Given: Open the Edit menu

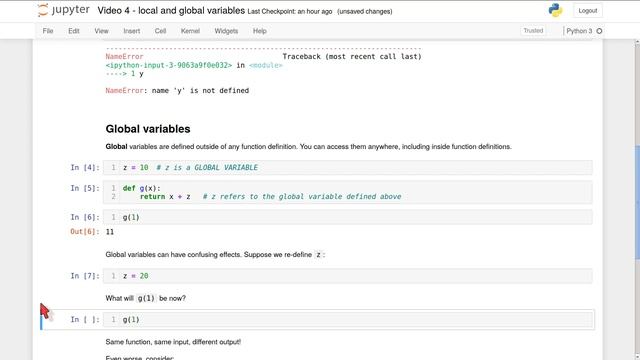Looking at the screenshot, I should tap(74, 31).
